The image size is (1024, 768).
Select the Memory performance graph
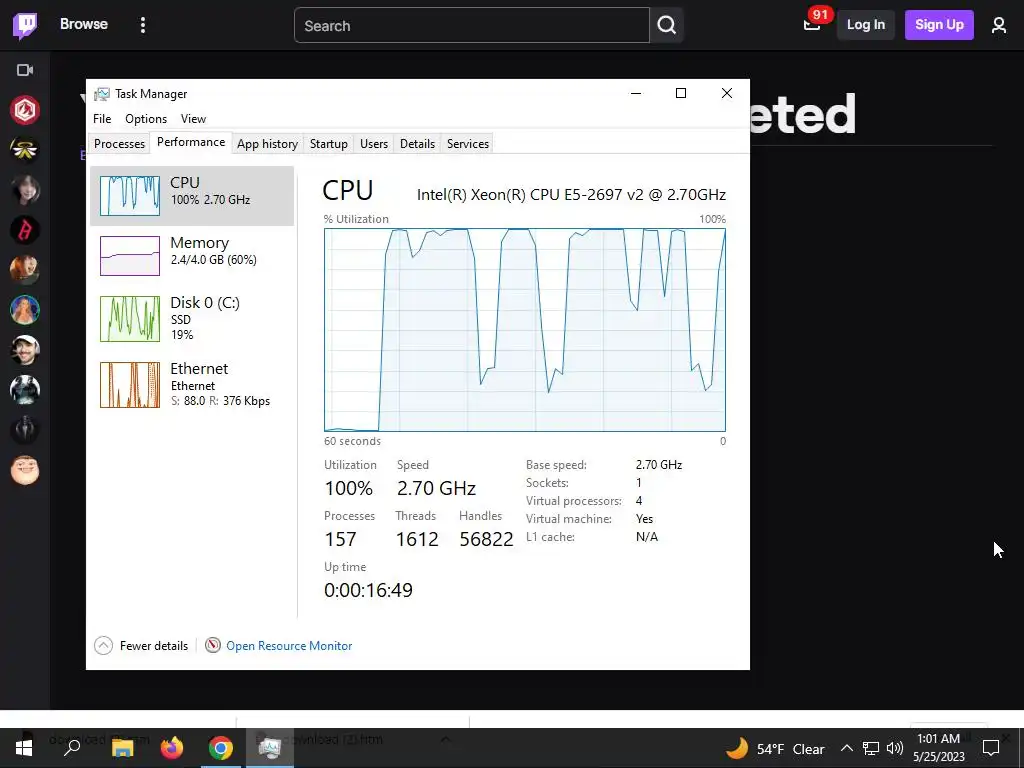tap(192, 255)
